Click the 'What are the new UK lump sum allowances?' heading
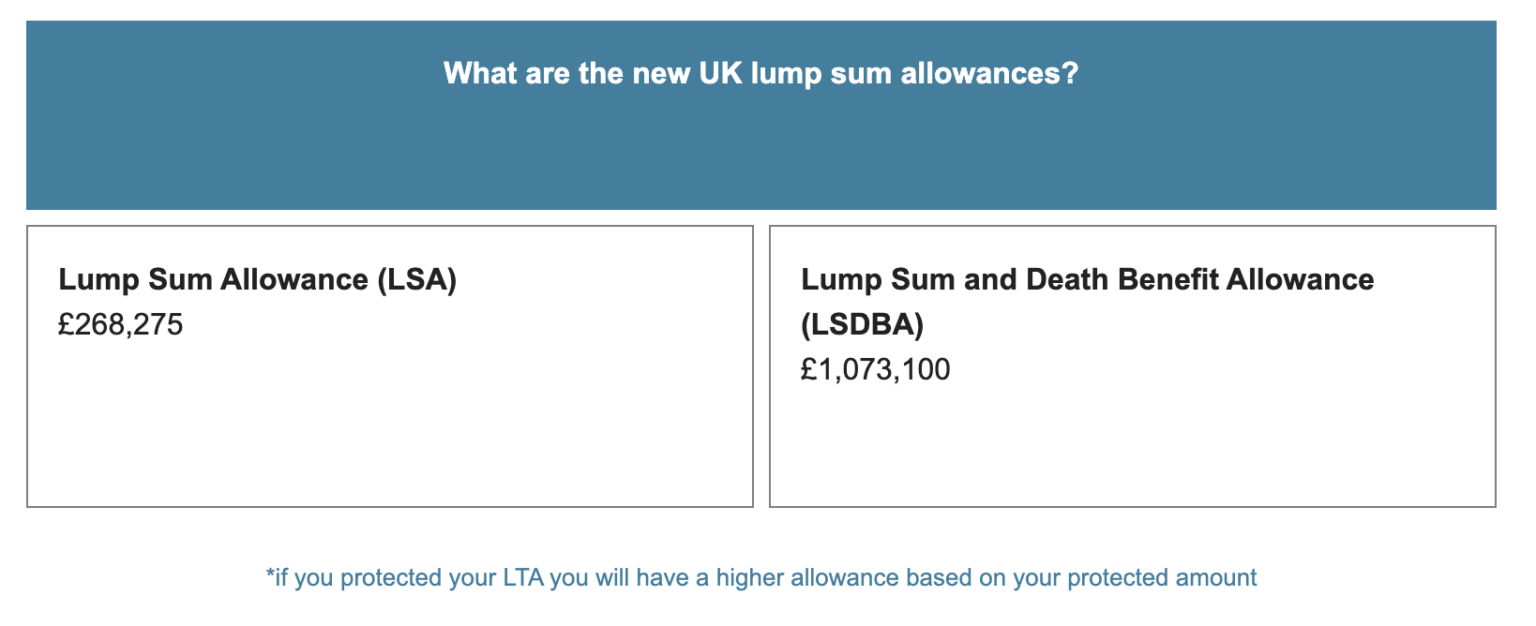This screenshot has width=1536, height=626. click(x=760, y=74)
